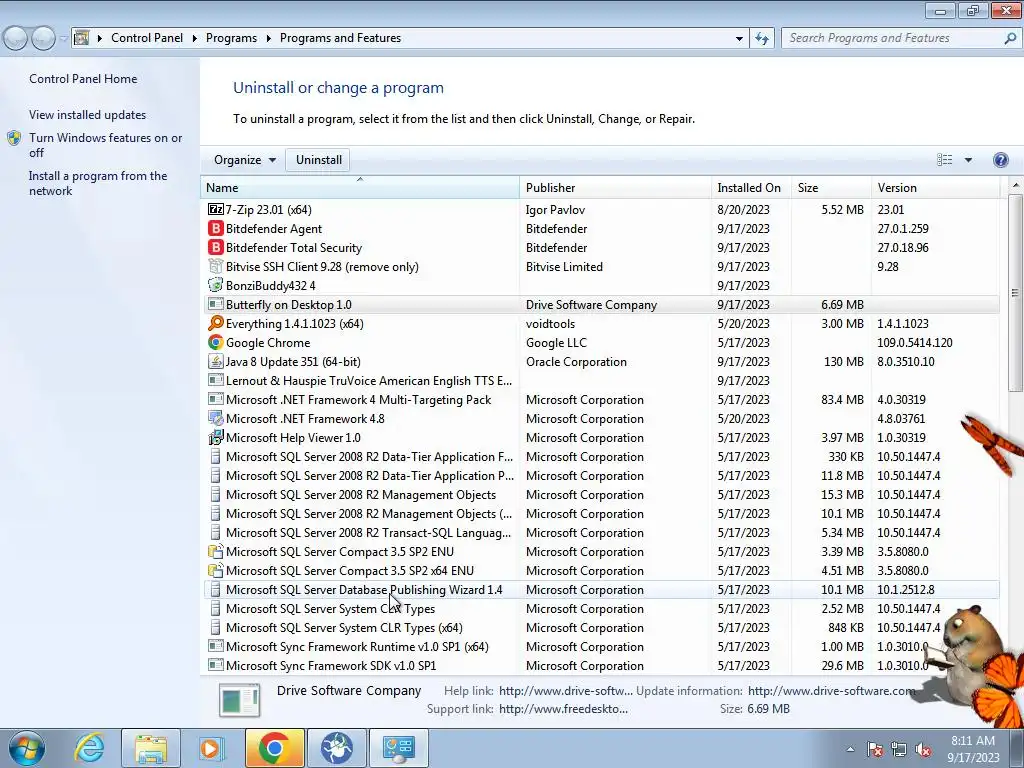Viewport: 1024px width, 768px height.
Task: Click SQL Server Database Publishing Wizard icon
Action: click(216, 590)
